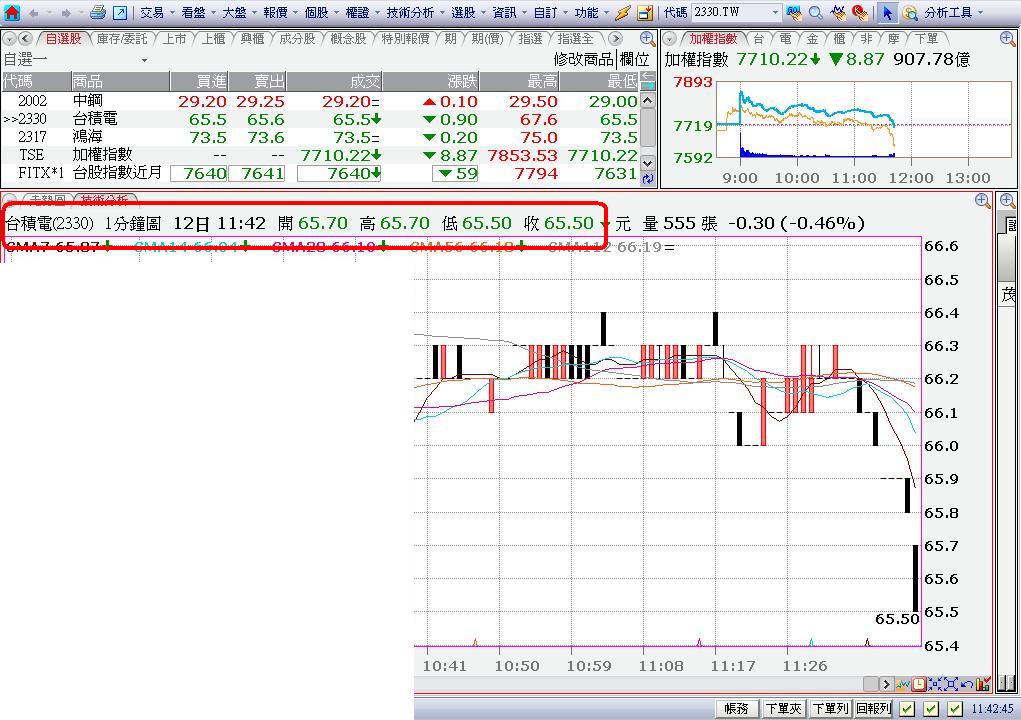Click the chart horizontal scrollbar thumb
1021x720 pixels.
click(871, 684)
